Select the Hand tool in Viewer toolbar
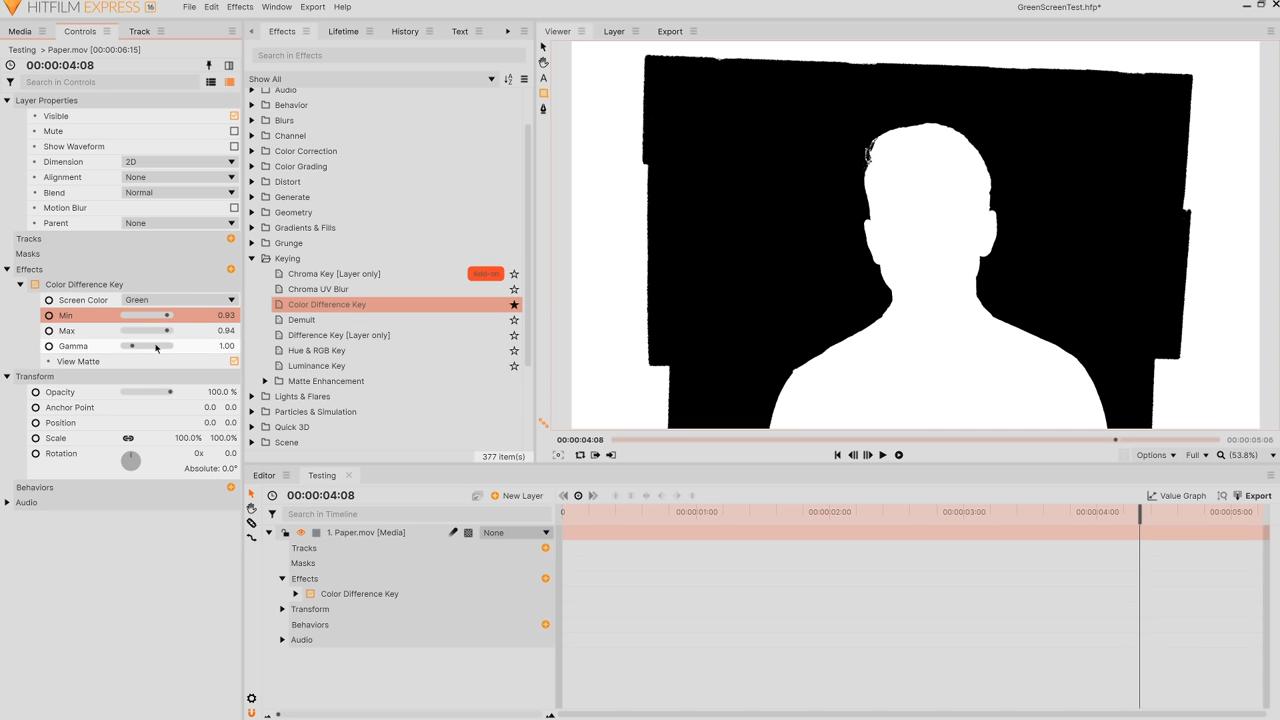The height and width of the screenshot is (720, 1280). pos(543,62)
